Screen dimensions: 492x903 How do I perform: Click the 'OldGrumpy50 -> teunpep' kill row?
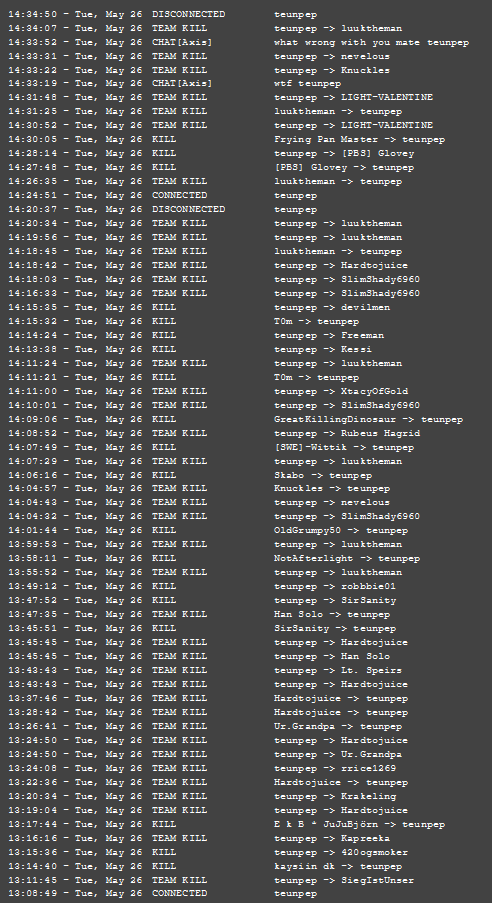208,531
